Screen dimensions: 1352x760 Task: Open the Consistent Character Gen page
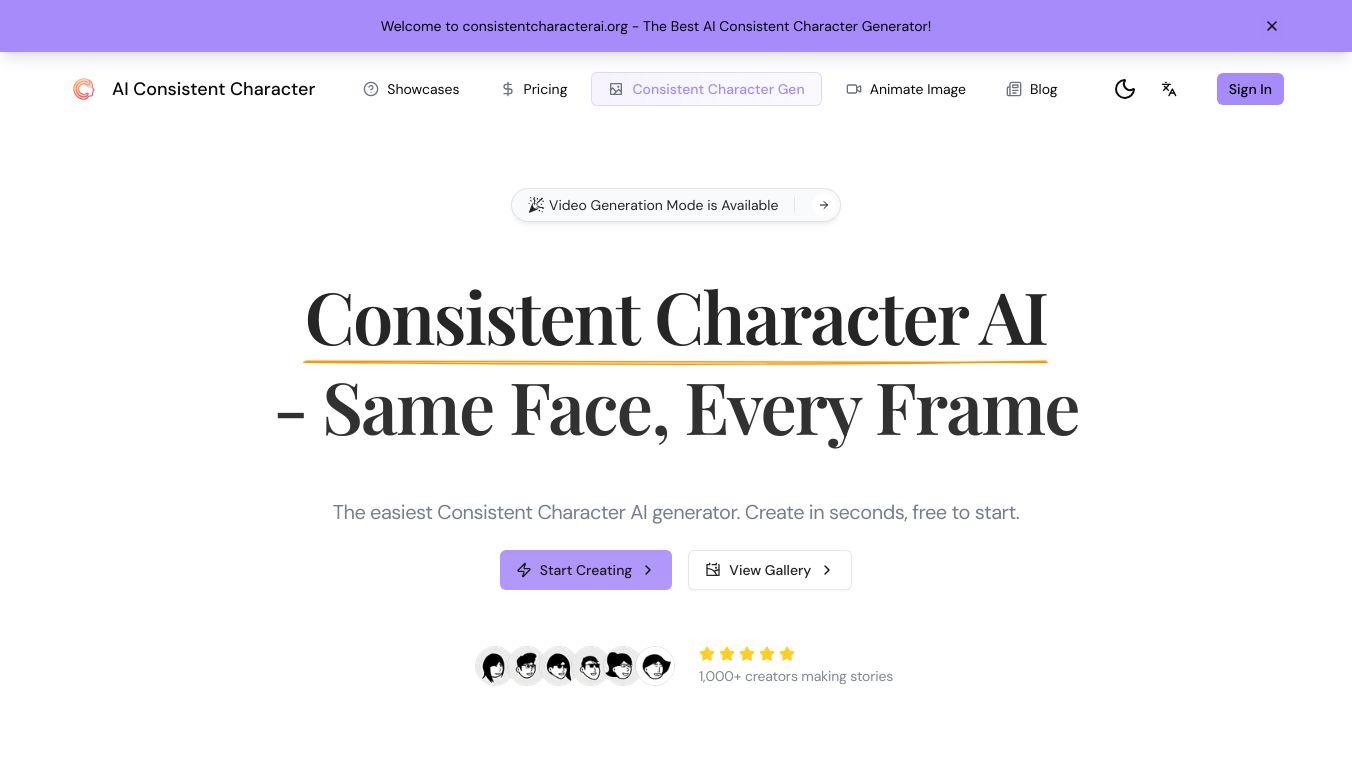(718, 89)
